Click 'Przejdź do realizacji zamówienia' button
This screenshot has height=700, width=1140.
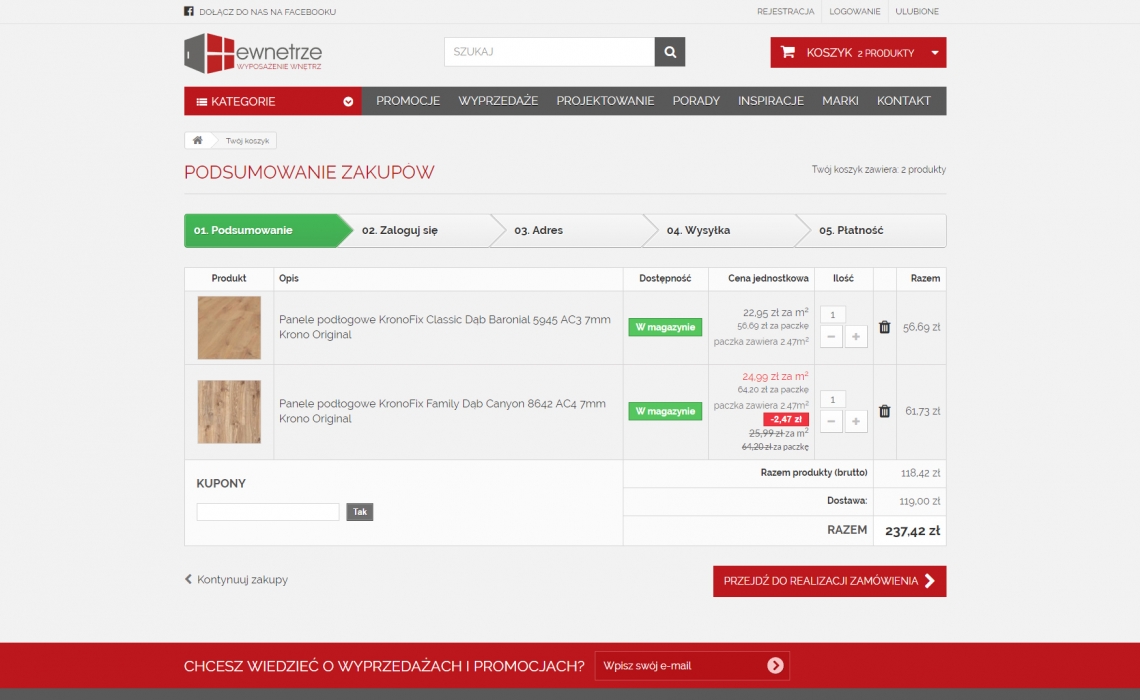point(830,581)
